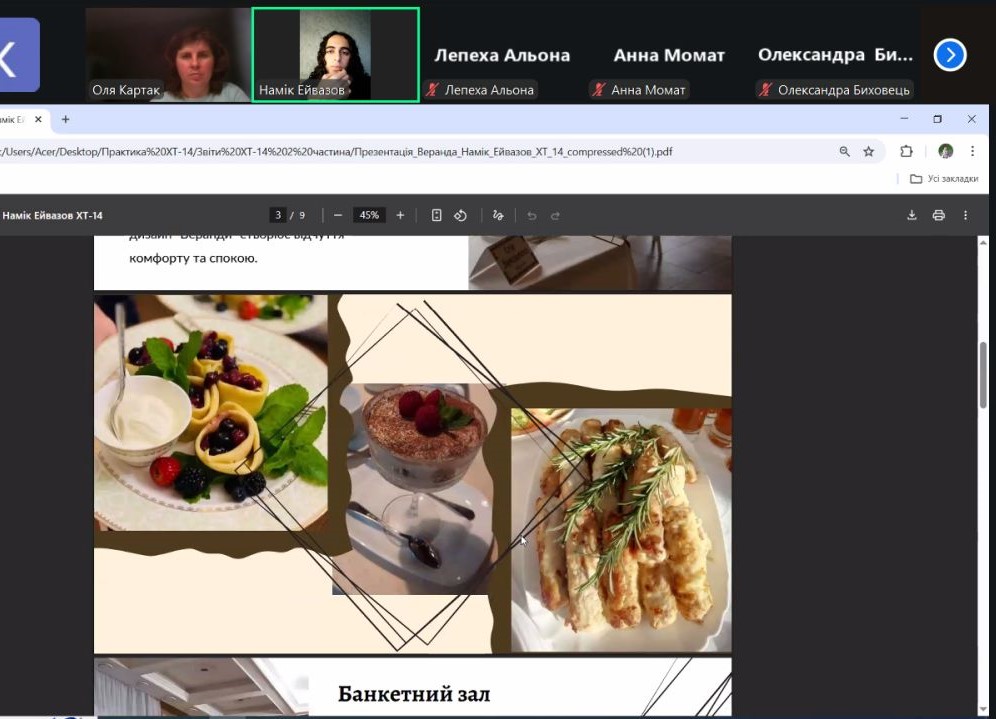Click the page number input field
This screenshot has height=719, width=996.
tap(277, 215)
